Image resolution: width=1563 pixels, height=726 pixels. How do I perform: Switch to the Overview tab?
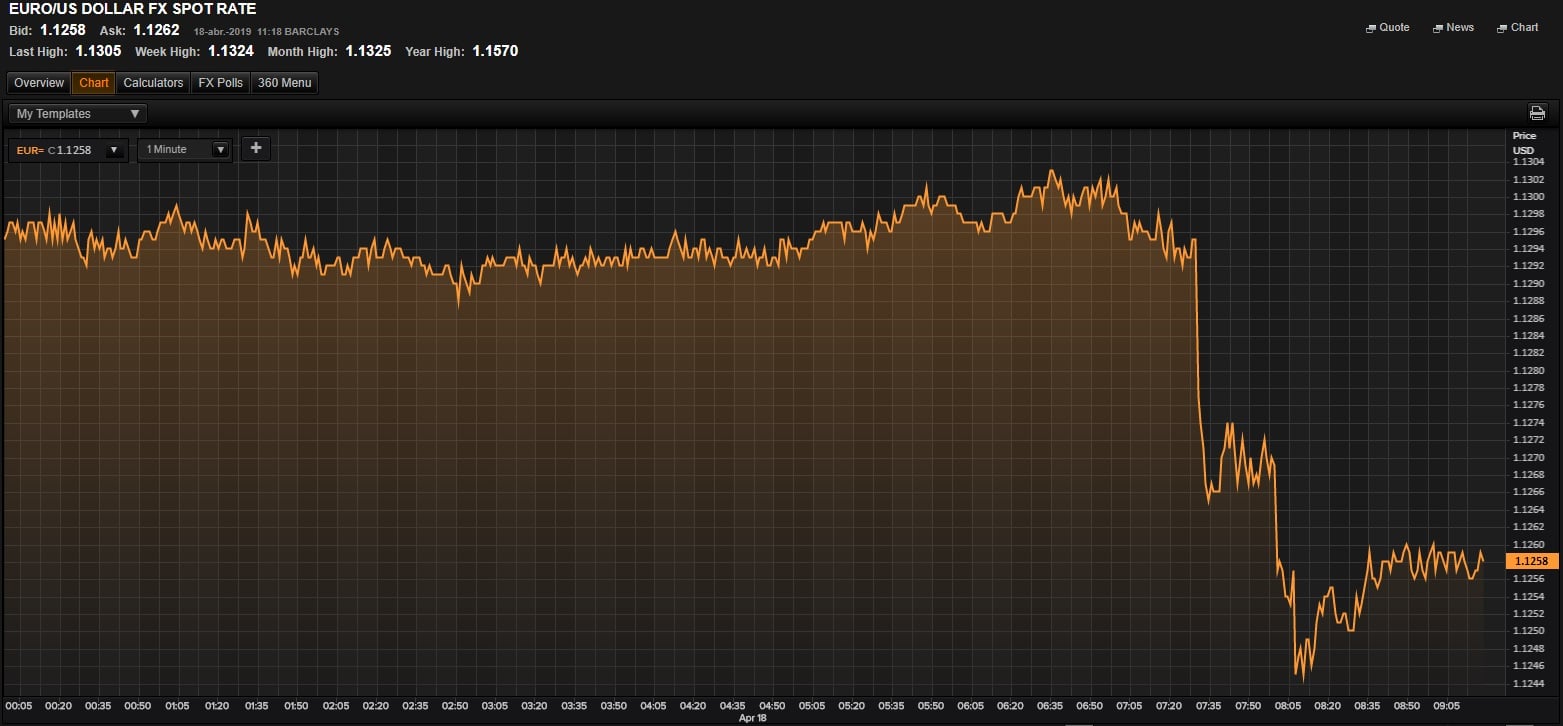(x=39, y=83)
